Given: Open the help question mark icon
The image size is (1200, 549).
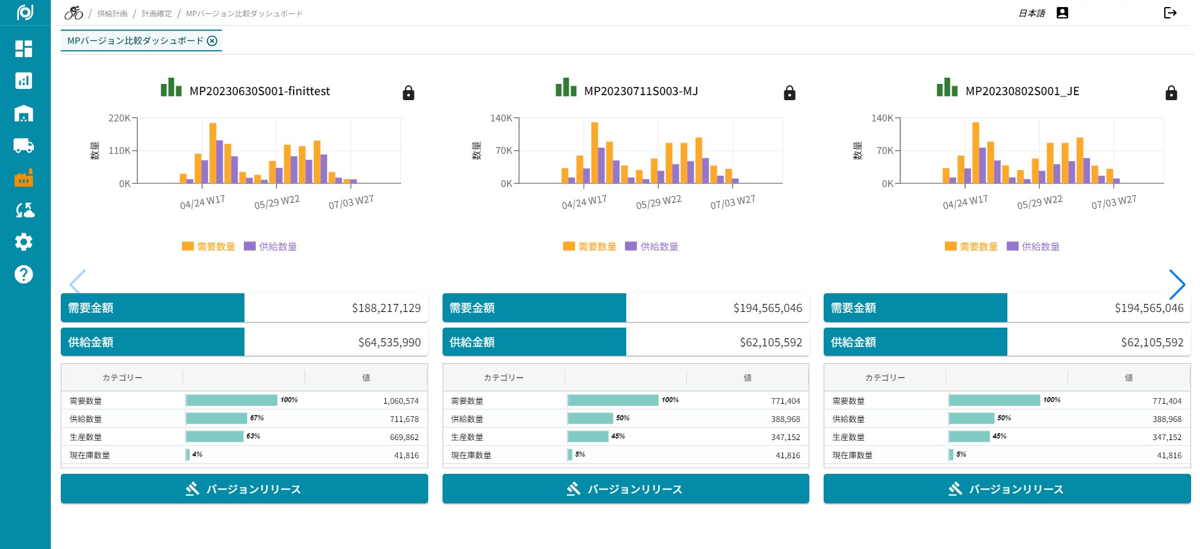Looking at the screenshot, I should [24, 274].
